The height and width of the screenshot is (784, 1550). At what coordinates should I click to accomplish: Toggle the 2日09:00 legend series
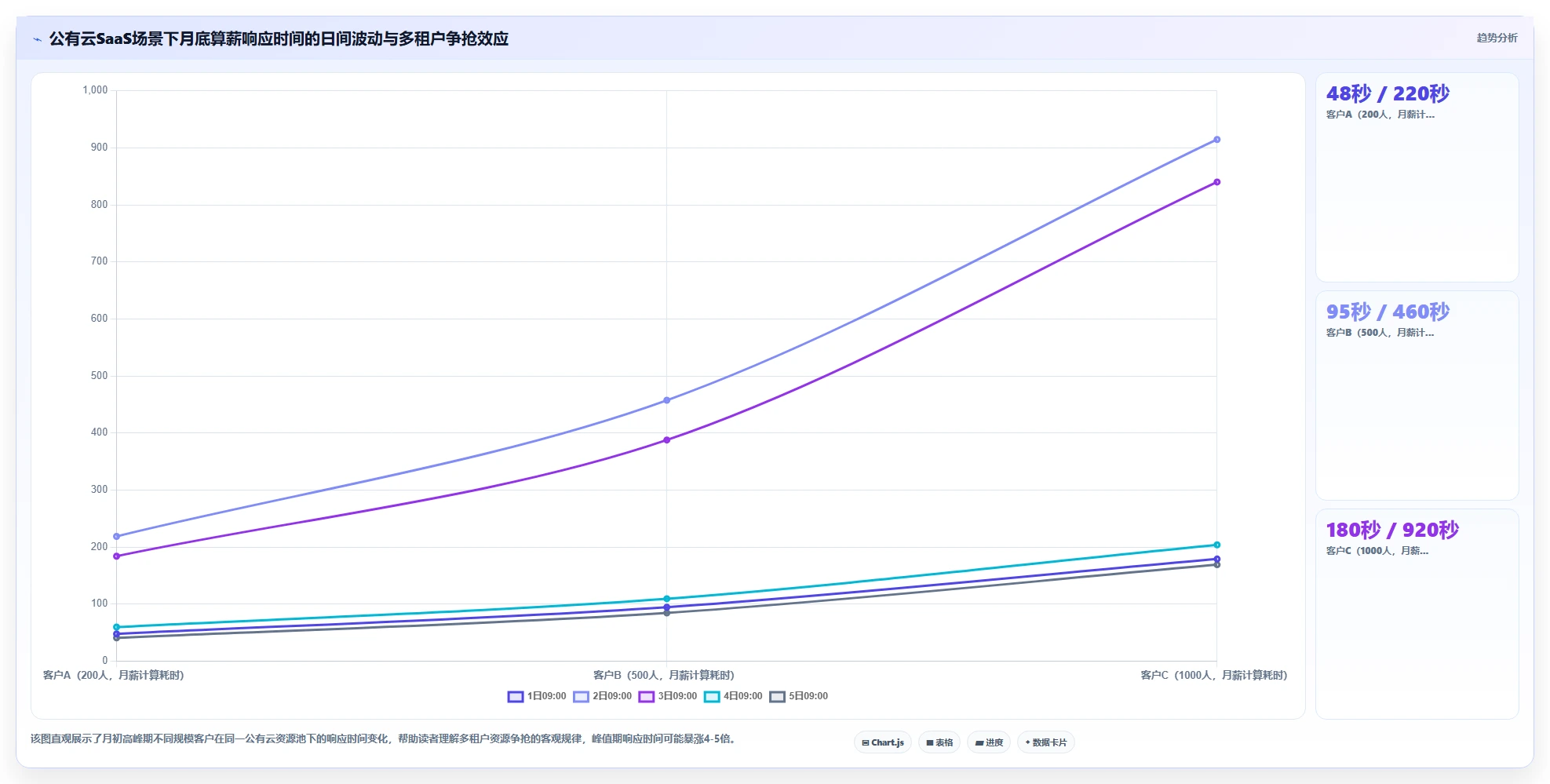click(x=602, y=696)
